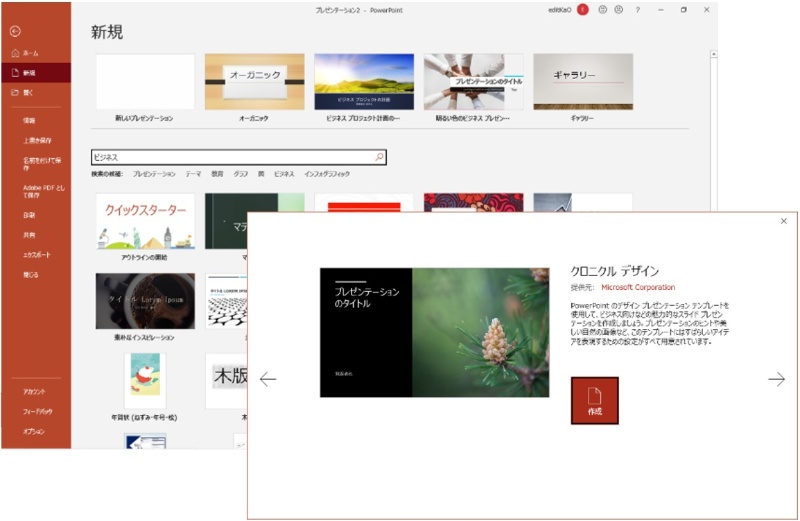The image size is (800, 521).
Task: Click the help question mark icon
Action: 638,10
